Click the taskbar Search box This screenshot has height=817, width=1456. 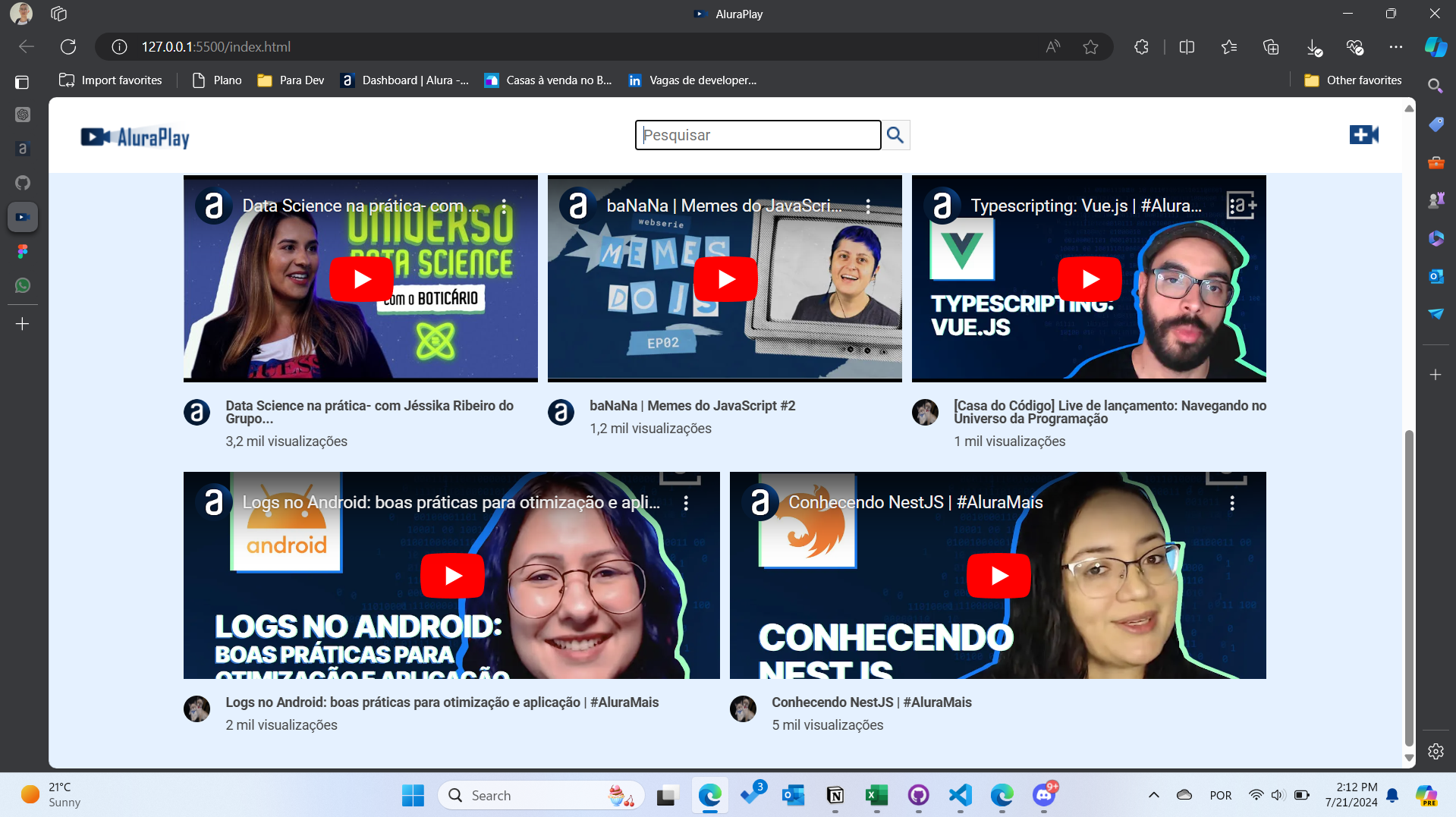coord(541,796)
